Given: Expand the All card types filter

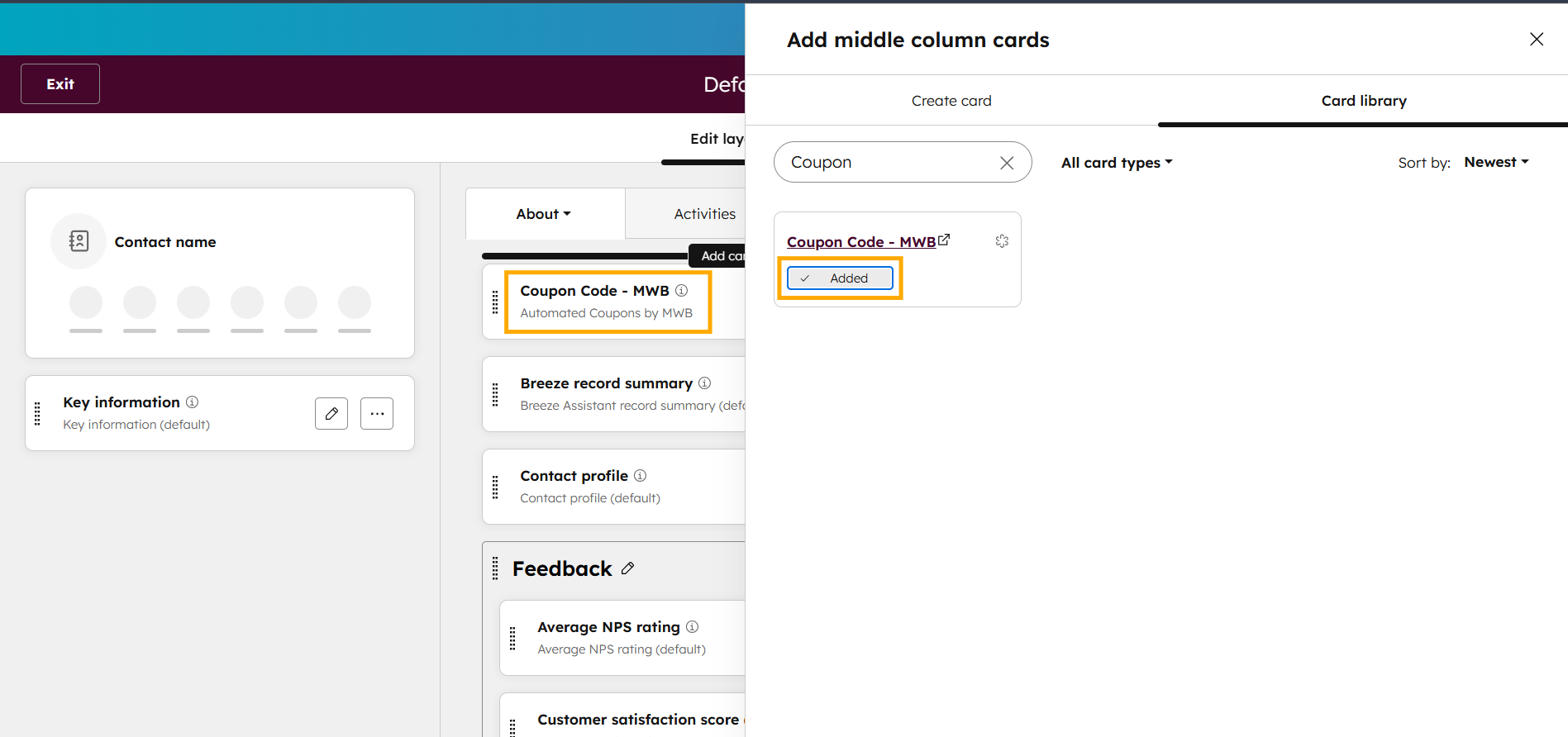Looking at the screenshot, I should coord(1116,162).
